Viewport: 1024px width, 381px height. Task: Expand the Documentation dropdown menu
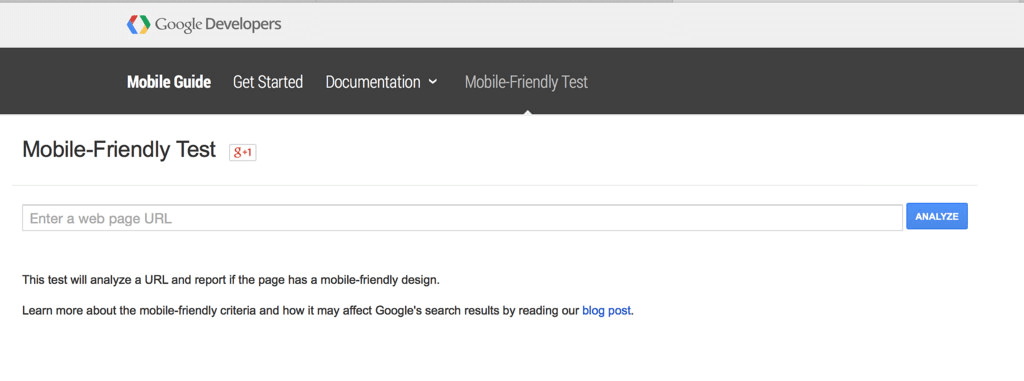381,82
